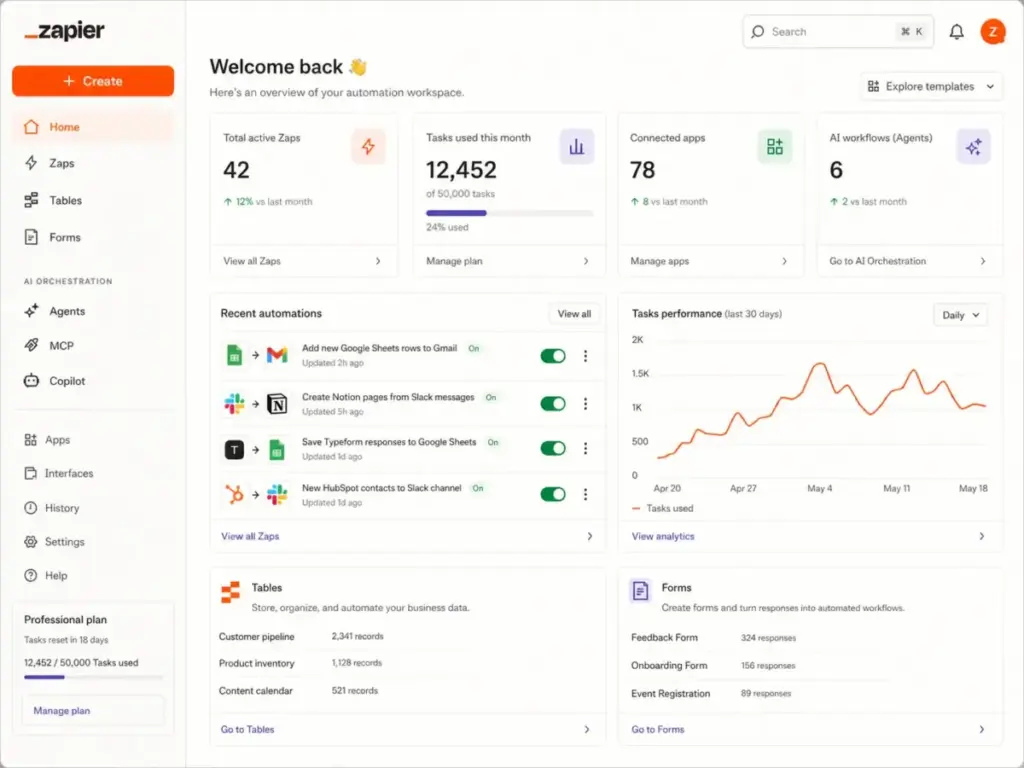Click View all button in Recent automations
This screenshot has height=768, width=1024.
pyautogui.click(x=574, y=314)
